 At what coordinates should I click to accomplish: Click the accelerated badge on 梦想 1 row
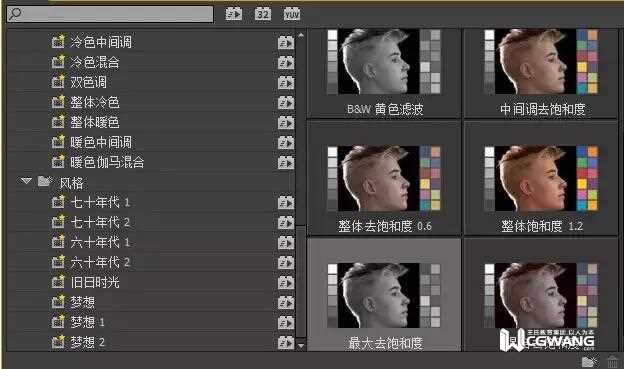click(x=286, y=322)
